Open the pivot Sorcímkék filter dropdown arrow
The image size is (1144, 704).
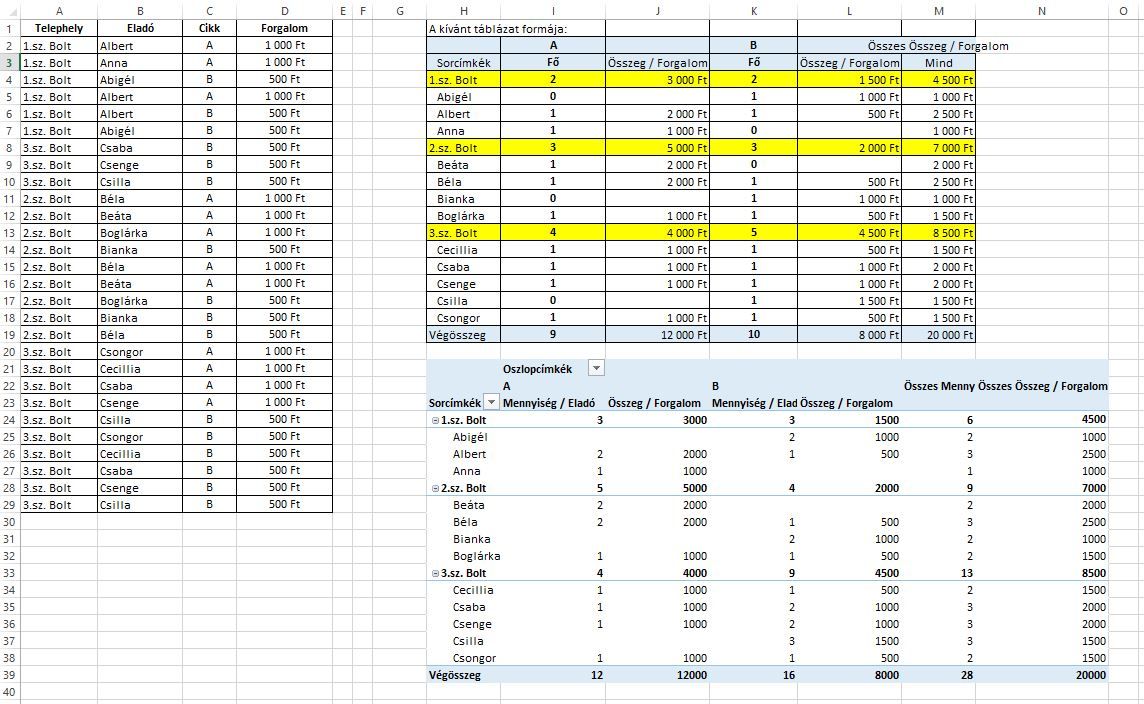(492, 403)
